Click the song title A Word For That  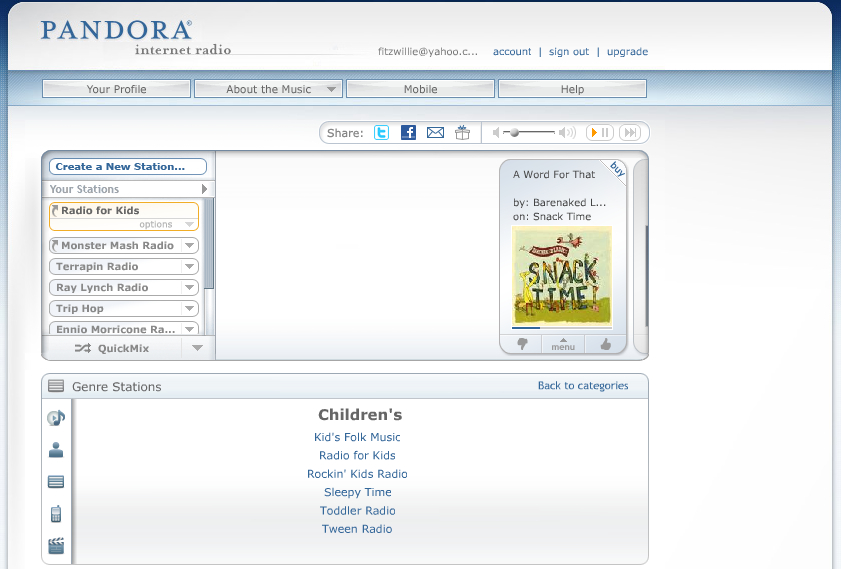pos(554,174)
